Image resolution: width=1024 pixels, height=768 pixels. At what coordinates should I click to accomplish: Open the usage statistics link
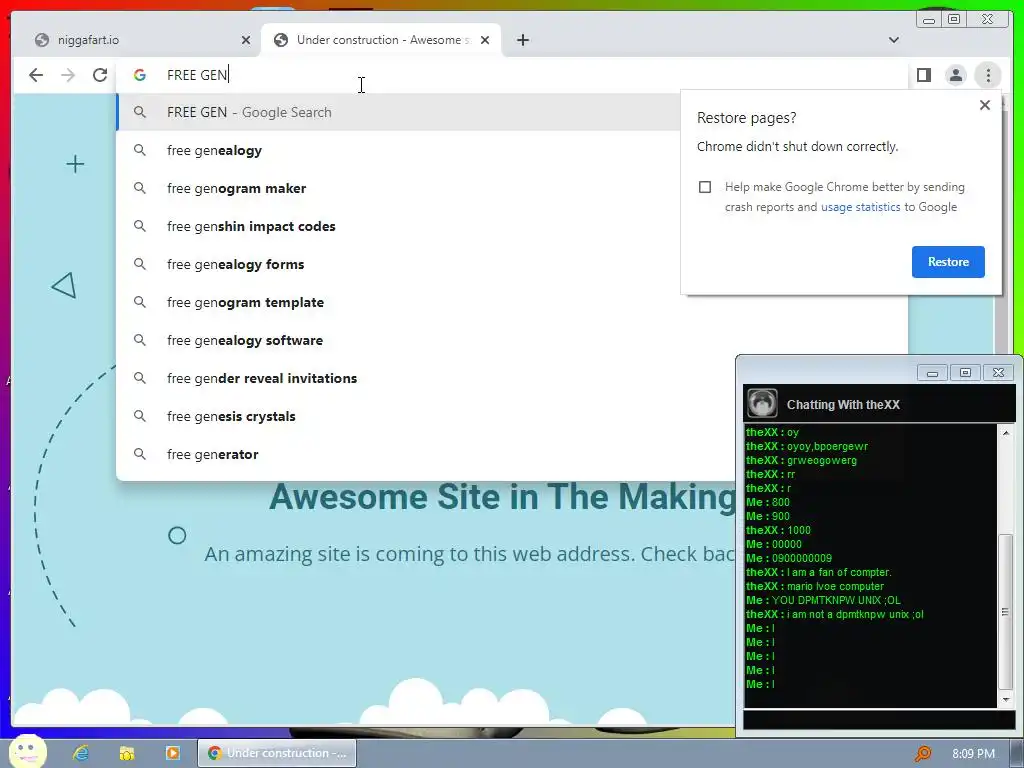pyautogui.click(x=860, y=207)
